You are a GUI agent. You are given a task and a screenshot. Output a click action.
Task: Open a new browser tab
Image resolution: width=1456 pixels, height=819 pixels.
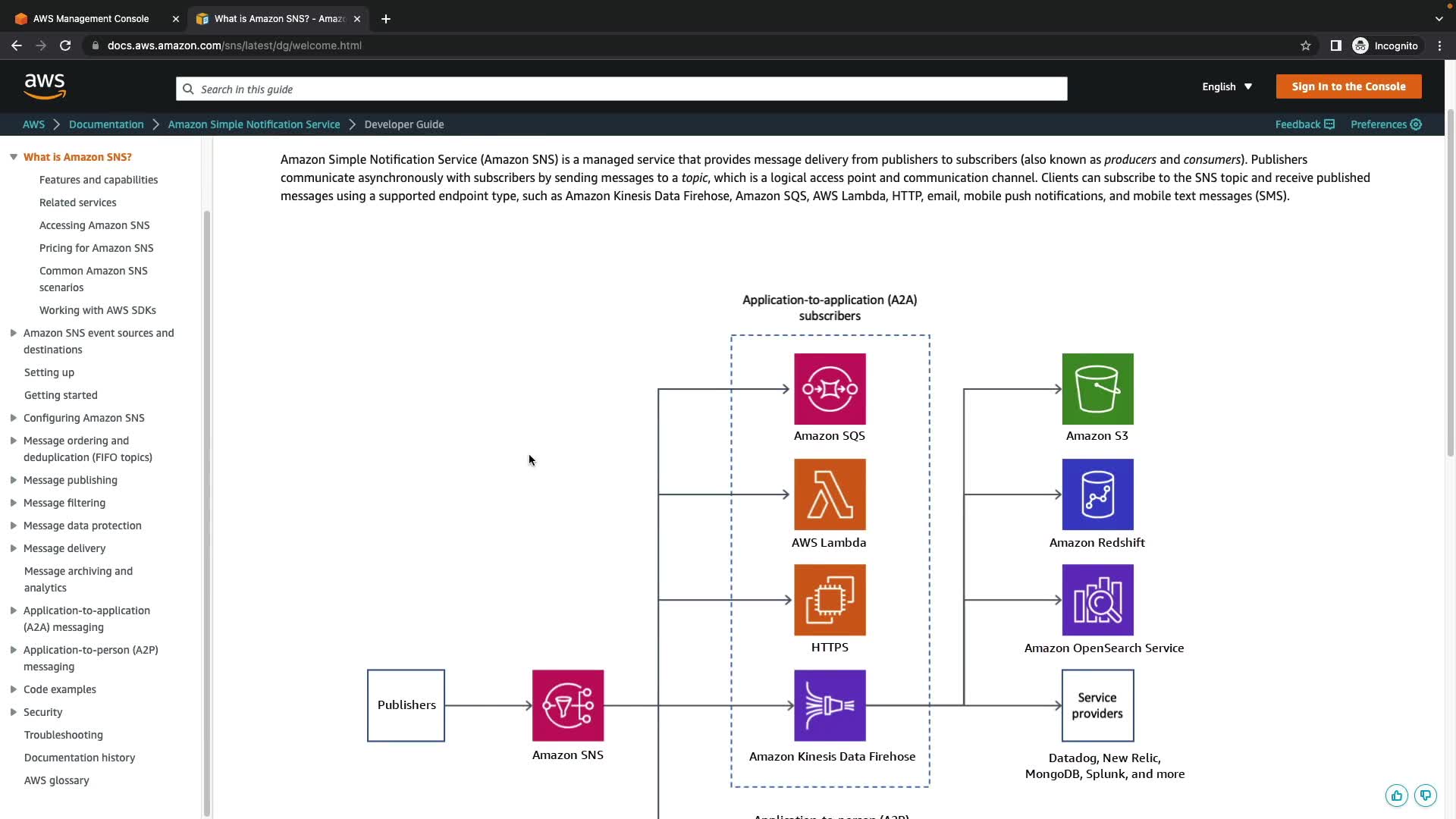(x=385, y=19)
